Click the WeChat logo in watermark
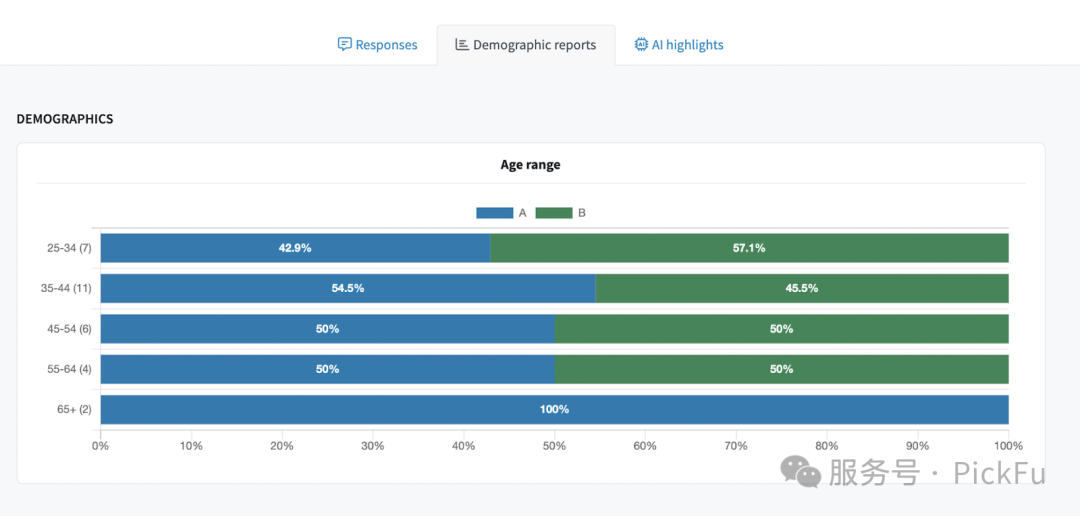 802,471
